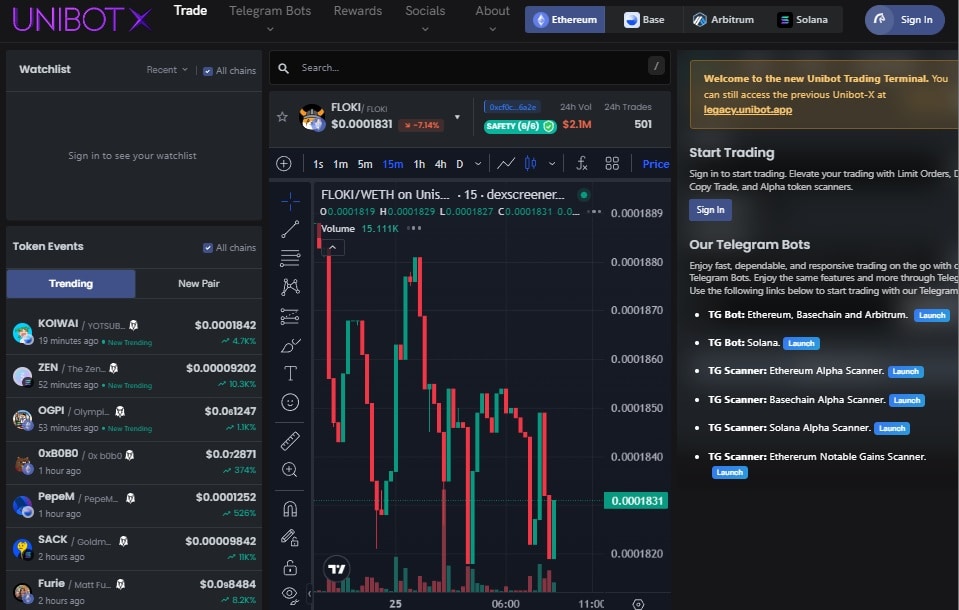Select candlestick chart type icon

pyautogui.click(x=530, y=163)
